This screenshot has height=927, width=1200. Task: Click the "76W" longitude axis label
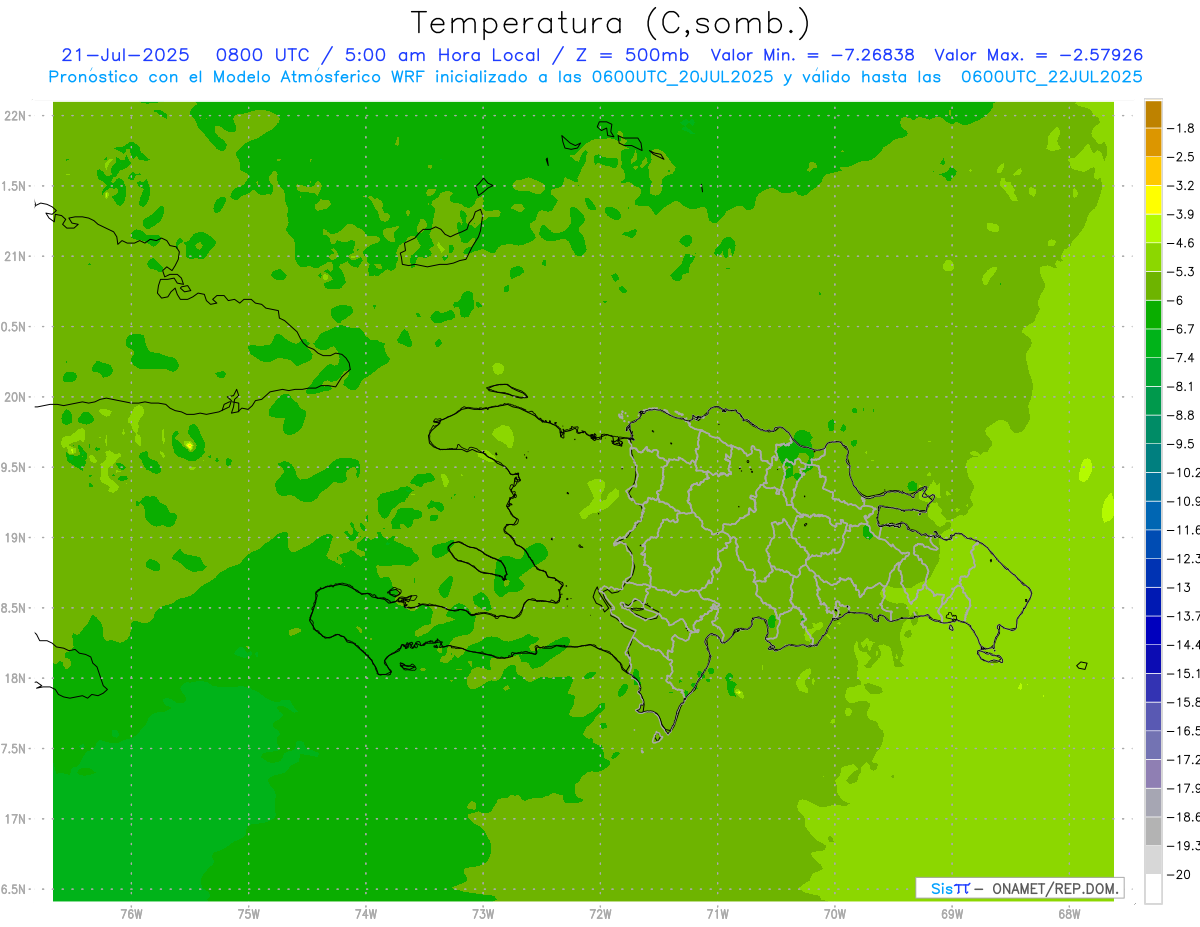[131, 914]
